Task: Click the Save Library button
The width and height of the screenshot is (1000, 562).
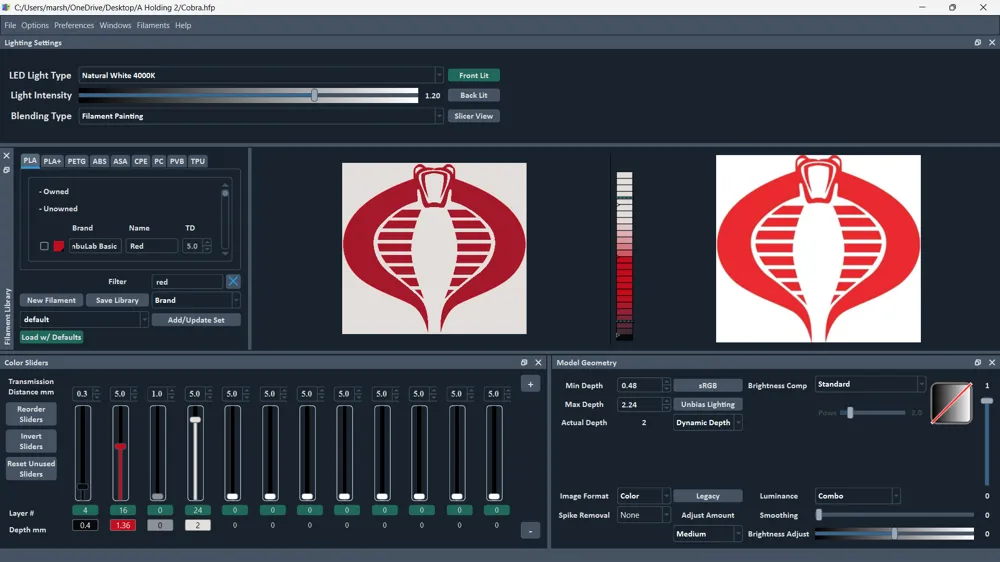Action: click(117, 300)
